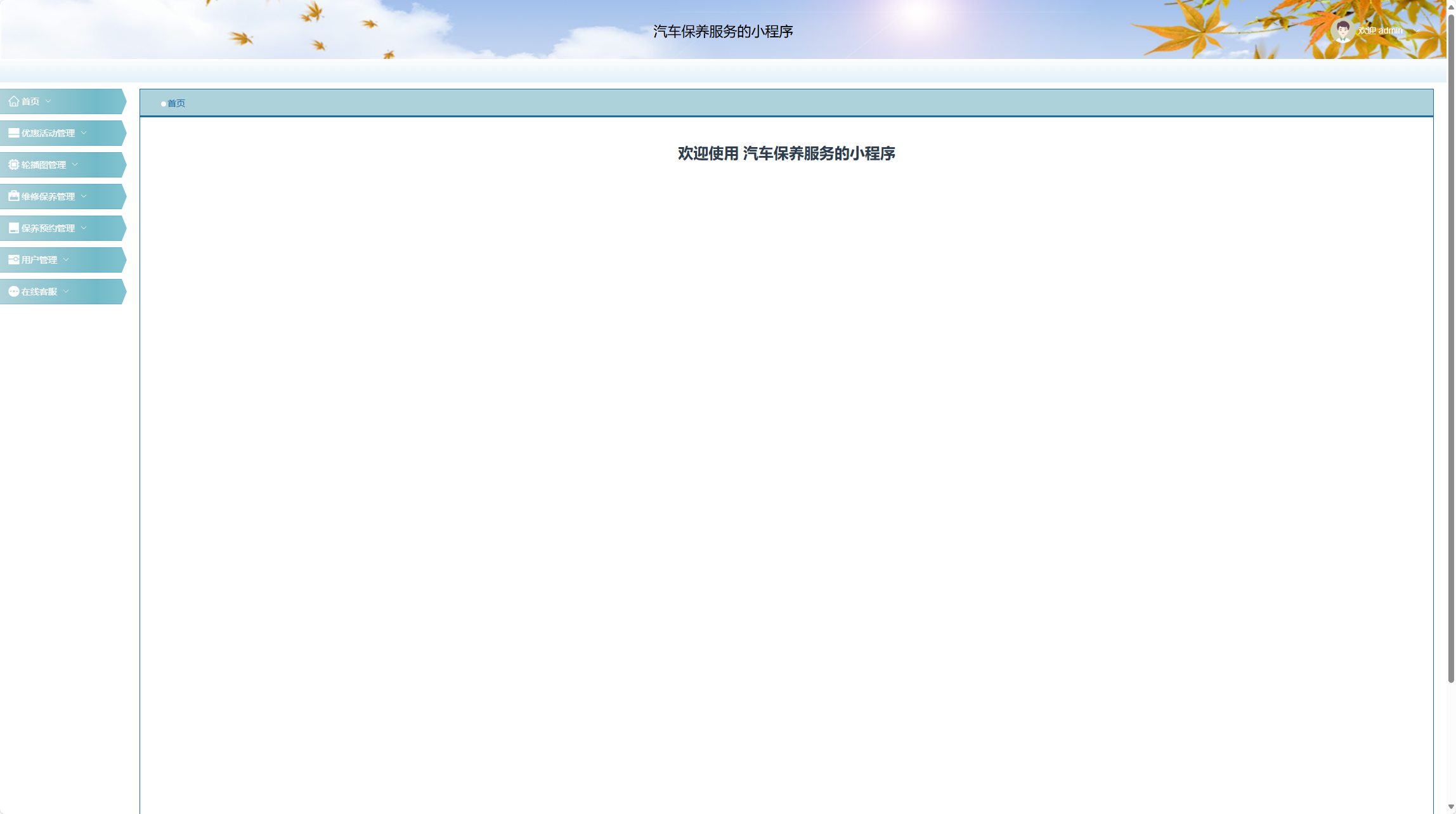
Task: Click the home icon beside 首页
Action: click(13, 101)
